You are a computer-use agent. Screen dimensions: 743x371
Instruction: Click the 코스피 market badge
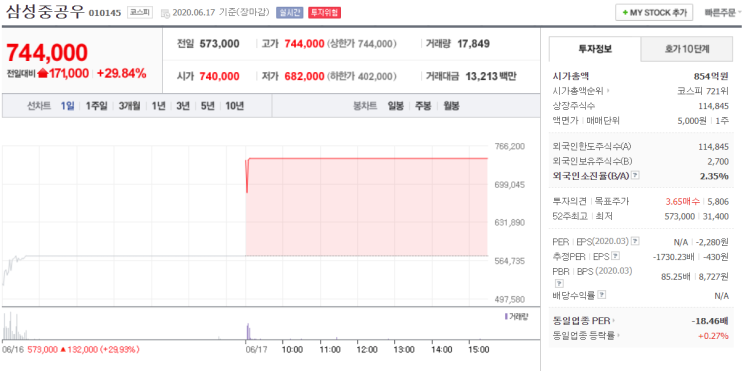[x=140, y=13]
